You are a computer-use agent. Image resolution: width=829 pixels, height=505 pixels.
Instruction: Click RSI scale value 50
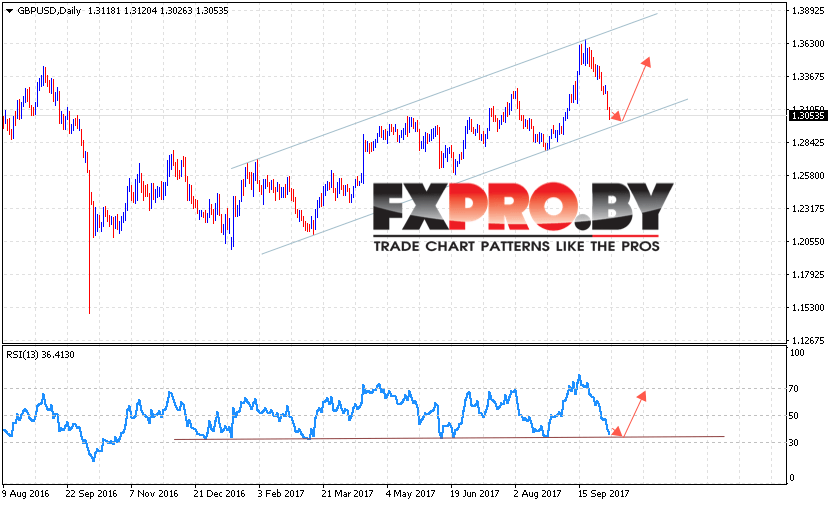click(793, 416)
